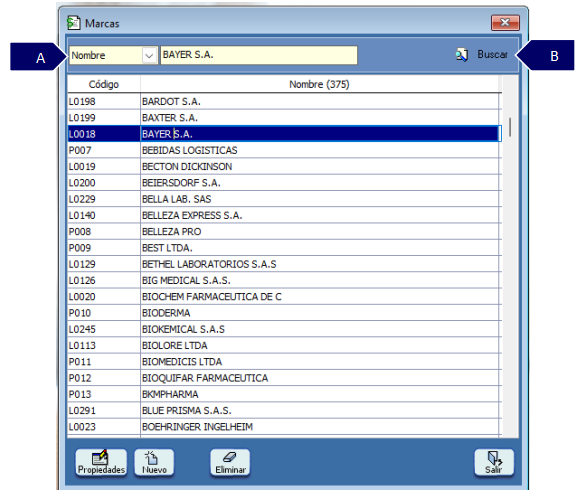
Task: Open Propiedades of the selected brand
Action: 101,463
